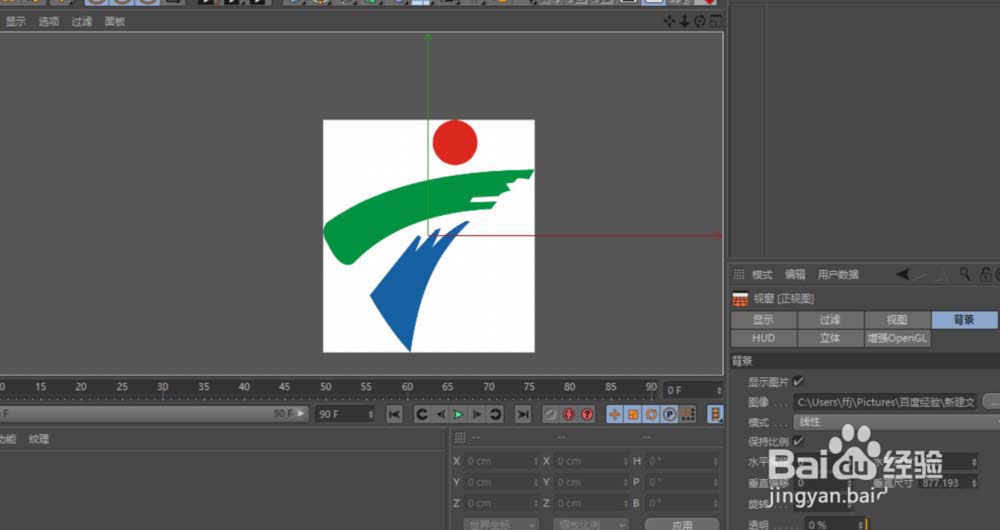Click the browse button beside image path

[990, 401]
